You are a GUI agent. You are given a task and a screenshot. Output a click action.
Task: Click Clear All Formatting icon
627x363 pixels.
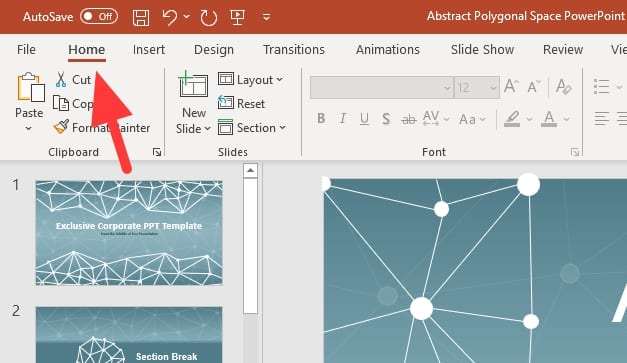(563, 86)
